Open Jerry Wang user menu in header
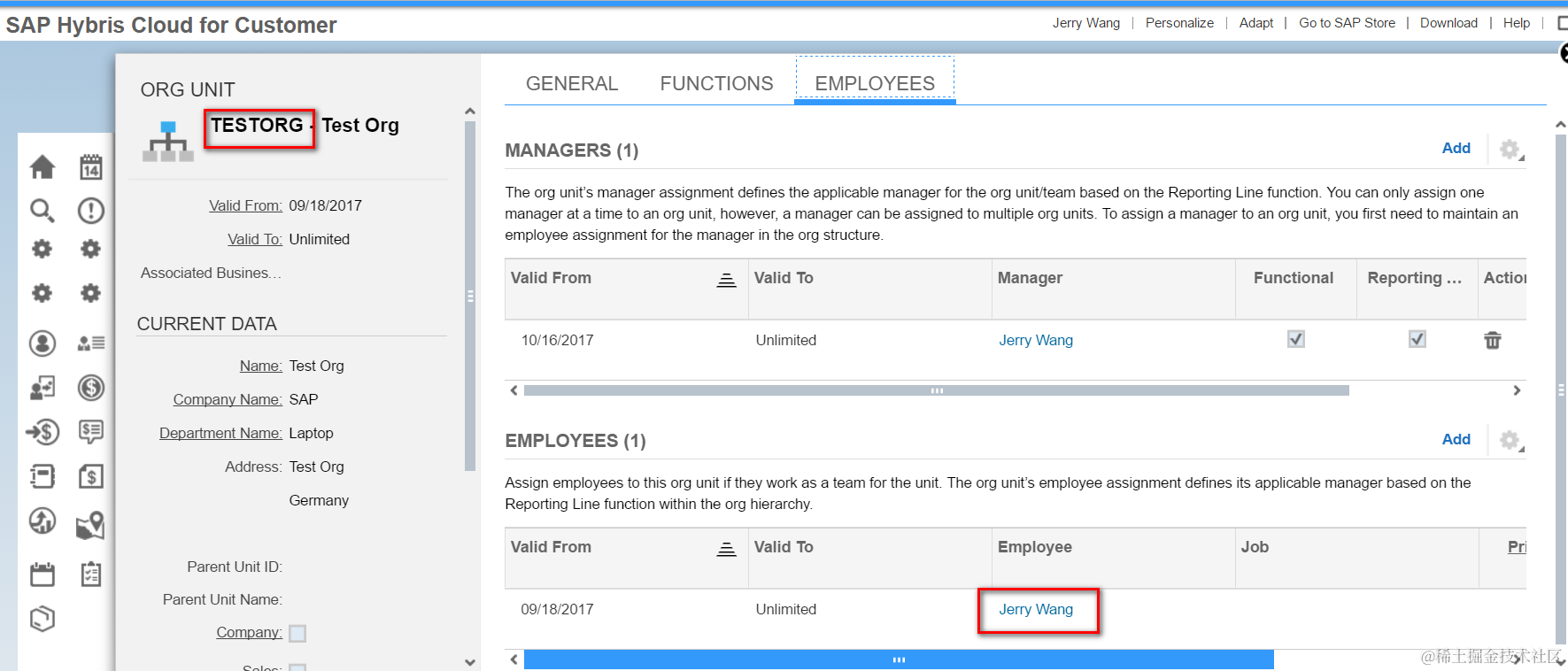Screen dimensions: 1568x671 (x=1086, y=23)
